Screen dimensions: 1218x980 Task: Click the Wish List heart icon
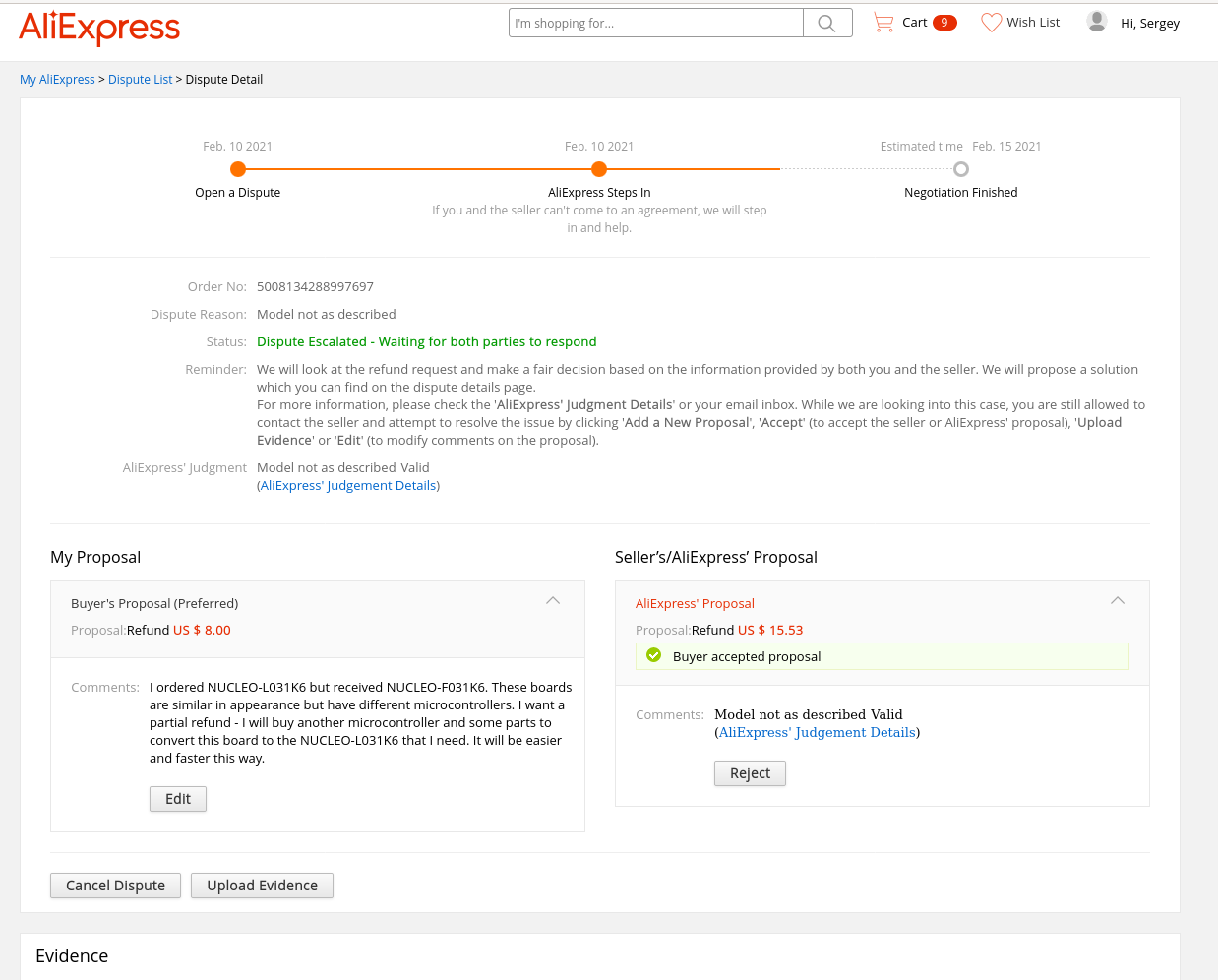[x=991, y=23]
